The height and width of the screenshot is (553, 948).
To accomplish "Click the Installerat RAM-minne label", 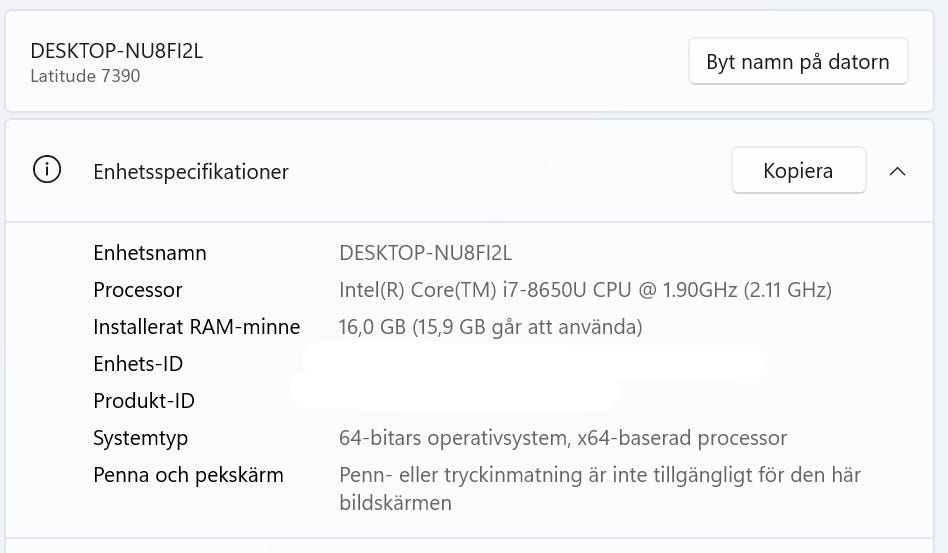I will [197, 327].
